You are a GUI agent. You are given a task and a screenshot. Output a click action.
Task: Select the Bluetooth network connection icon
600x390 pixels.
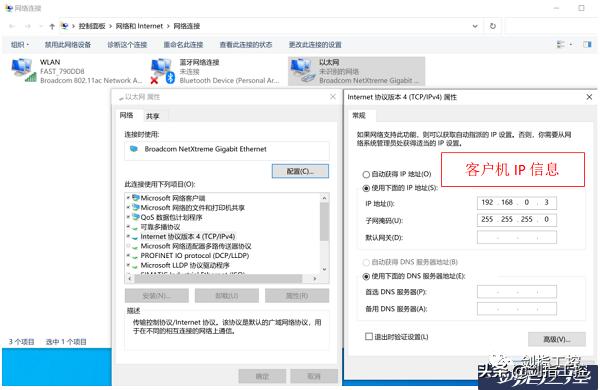point(163,71)
